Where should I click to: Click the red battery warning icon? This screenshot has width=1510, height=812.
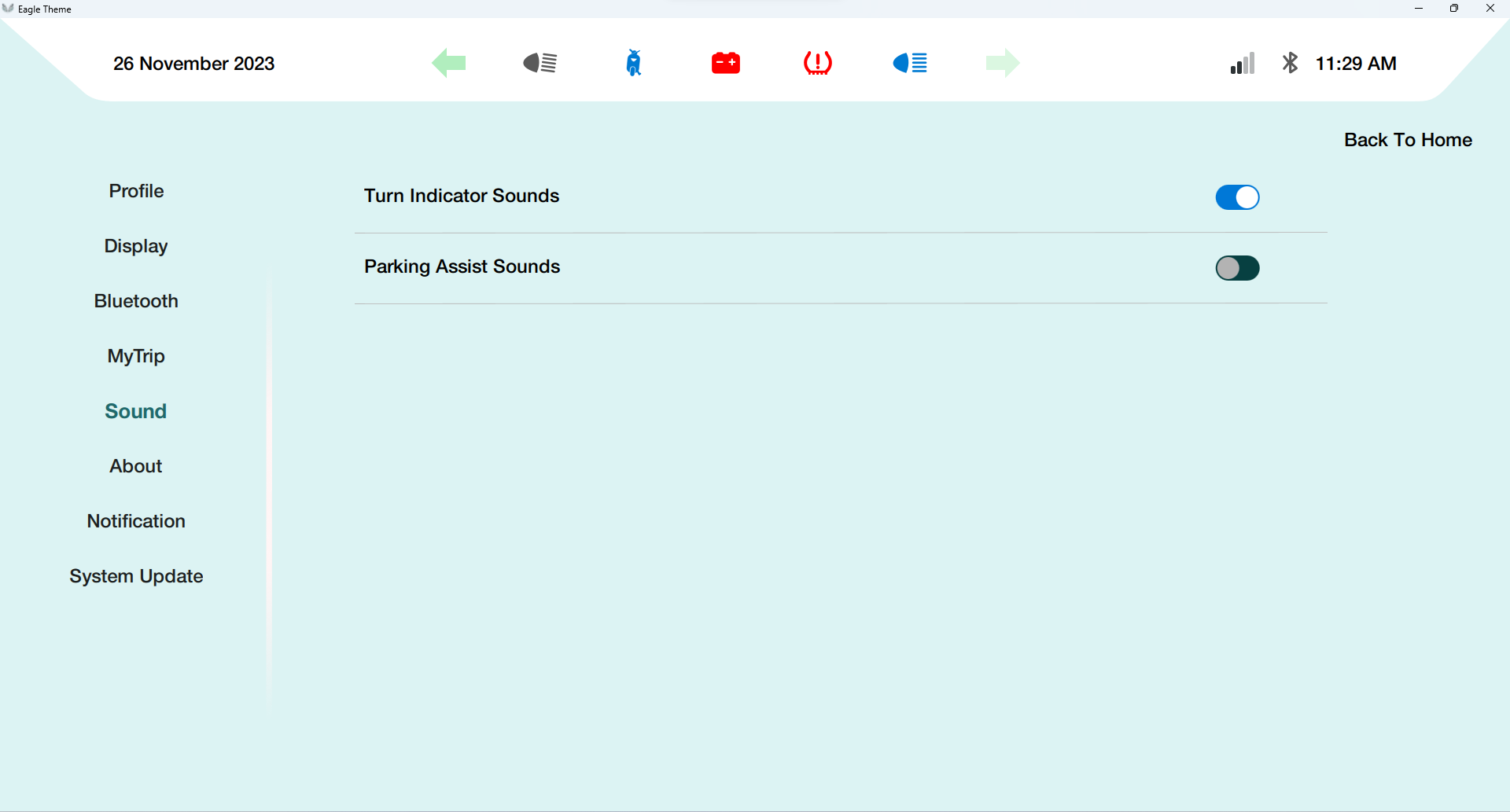(x=725, y=63)
